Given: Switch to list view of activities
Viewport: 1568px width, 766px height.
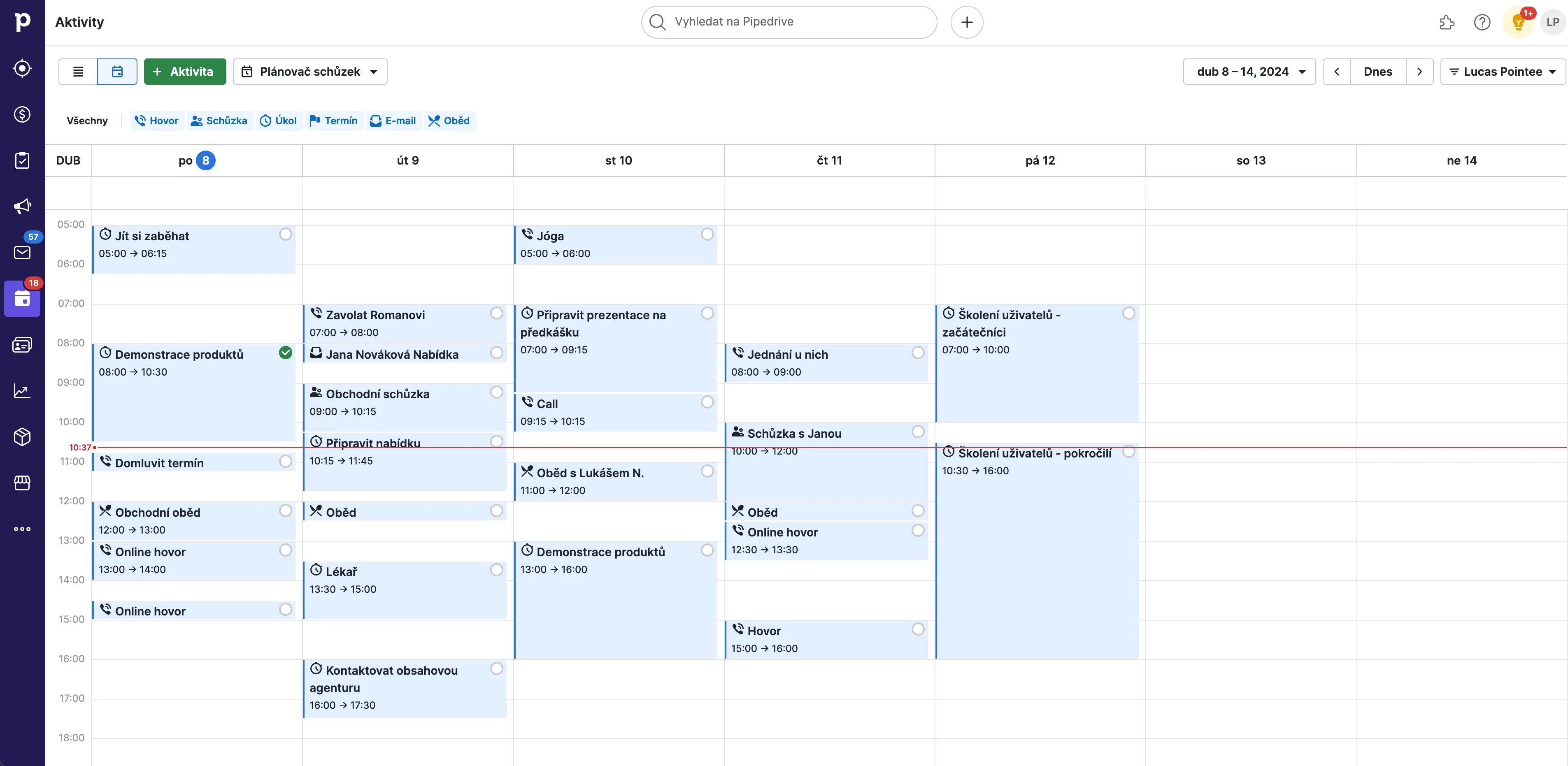Looking at the screenshot, I should (x=77, y=71).
